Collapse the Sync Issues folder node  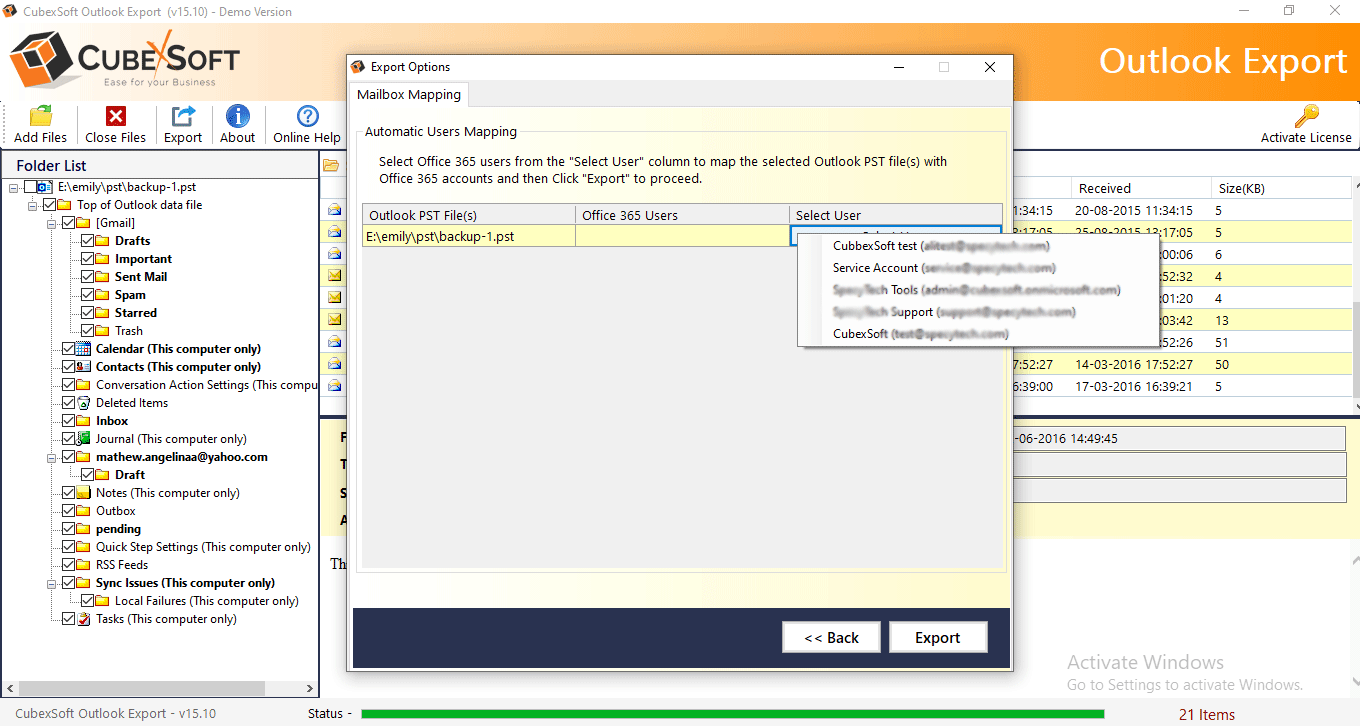pyautogui.click(x=52, y=583)
